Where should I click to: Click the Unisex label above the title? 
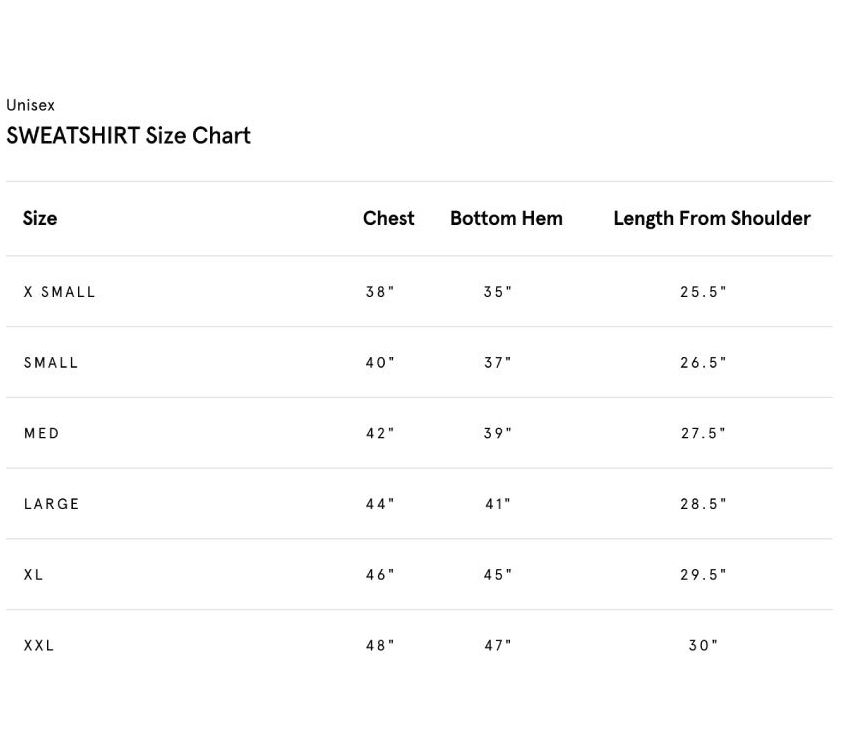[31, 105]
